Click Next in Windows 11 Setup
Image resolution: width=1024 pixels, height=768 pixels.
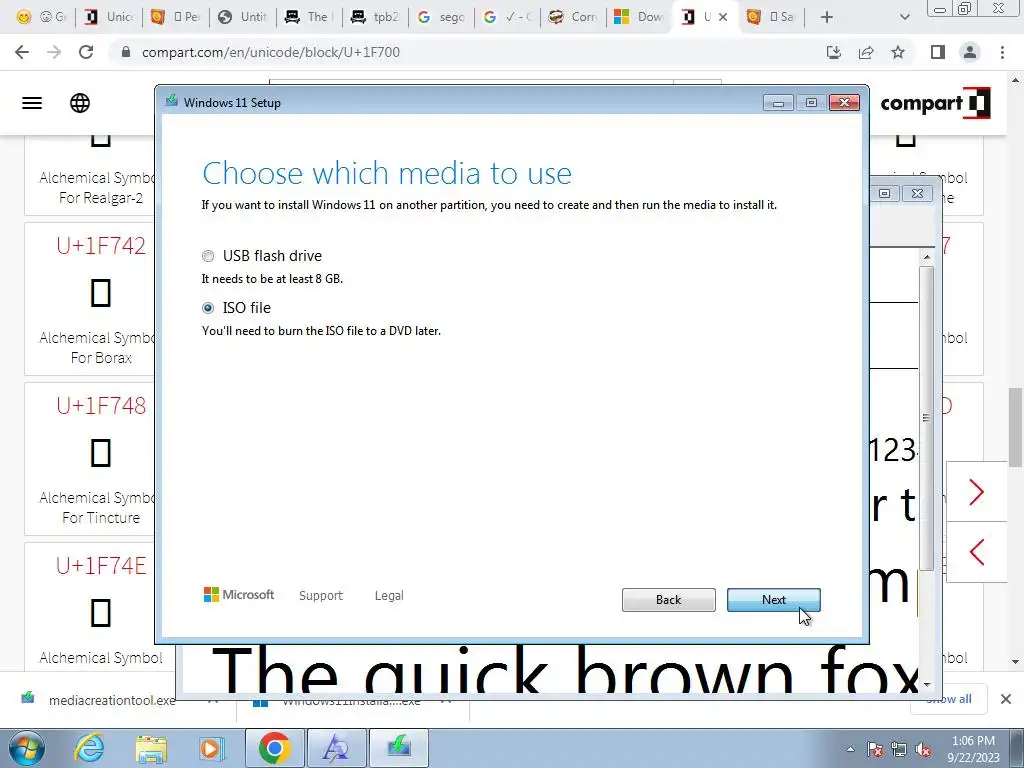click(x=773, y=600)
